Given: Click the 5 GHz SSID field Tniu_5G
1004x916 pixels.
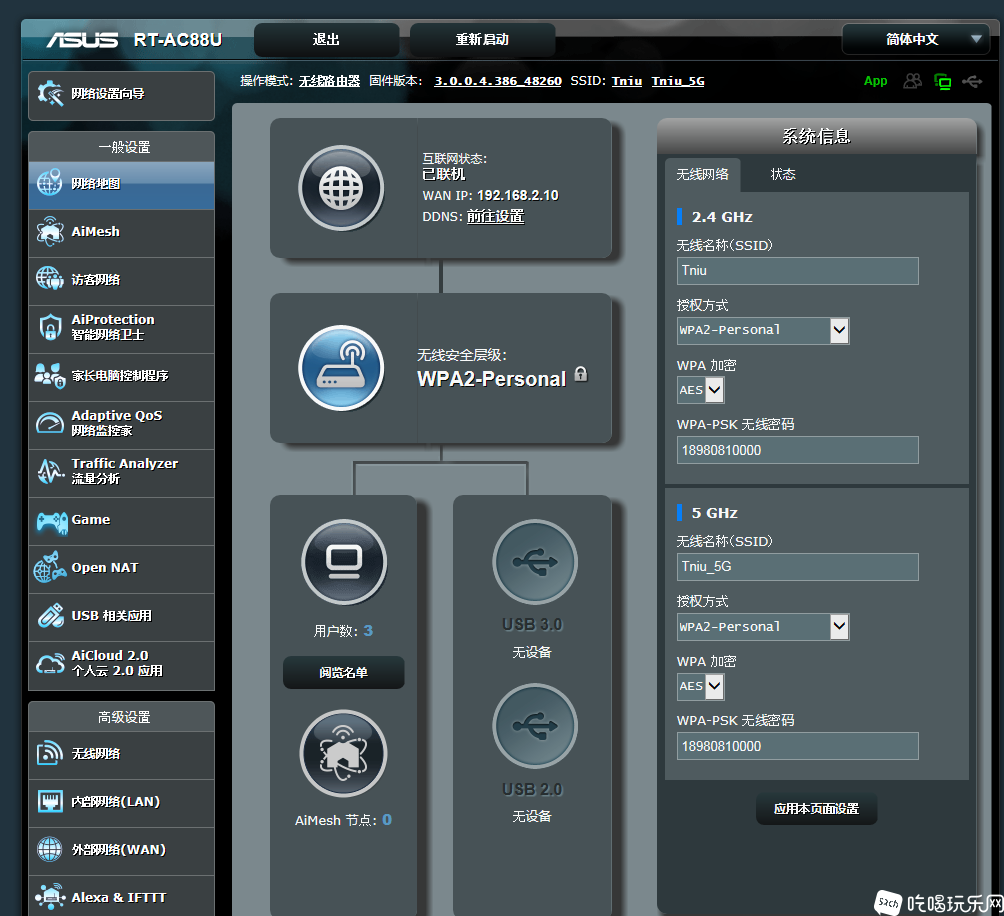Looking at the screenshot, I should coord(797,566).
